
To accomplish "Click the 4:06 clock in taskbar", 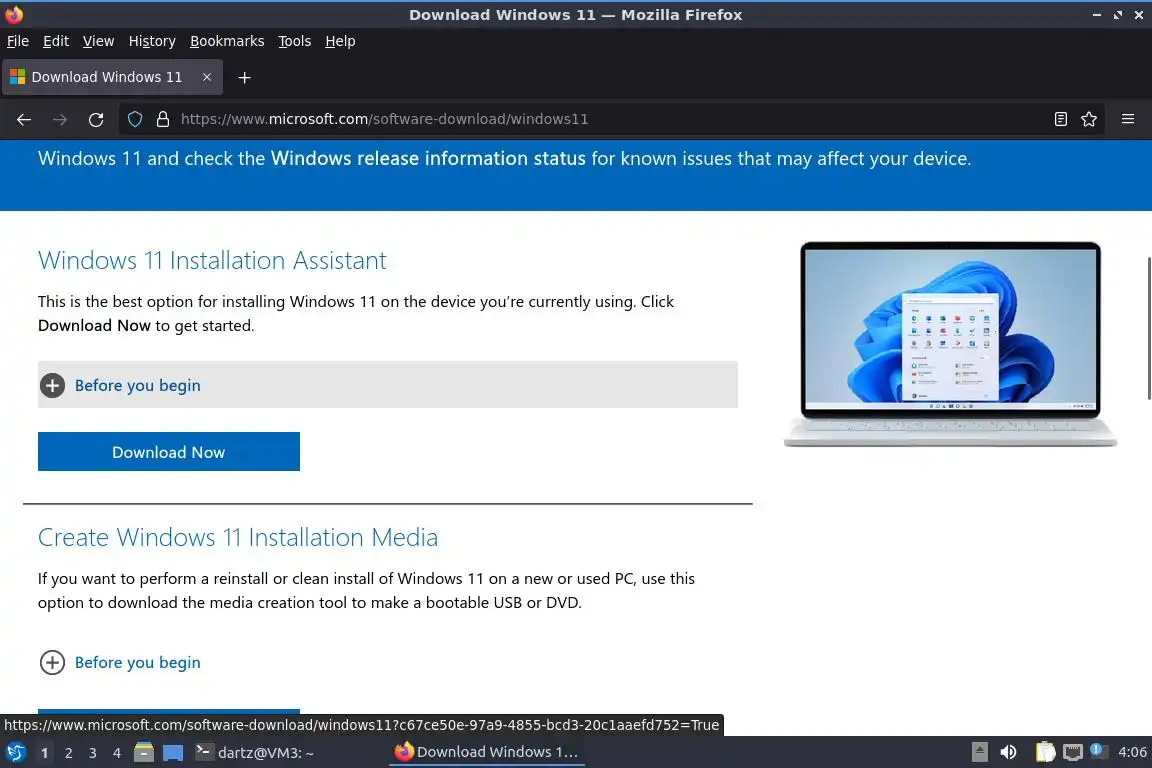I will [1132, 752].
